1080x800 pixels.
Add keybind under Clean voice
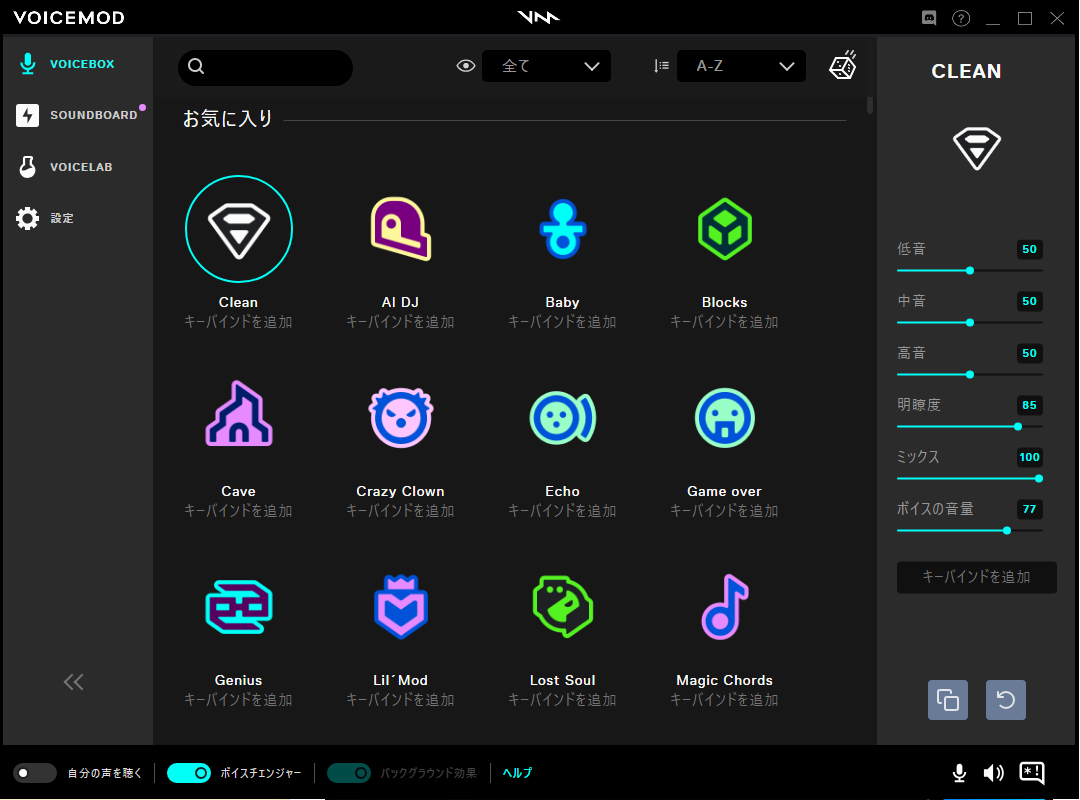(238, 322)
